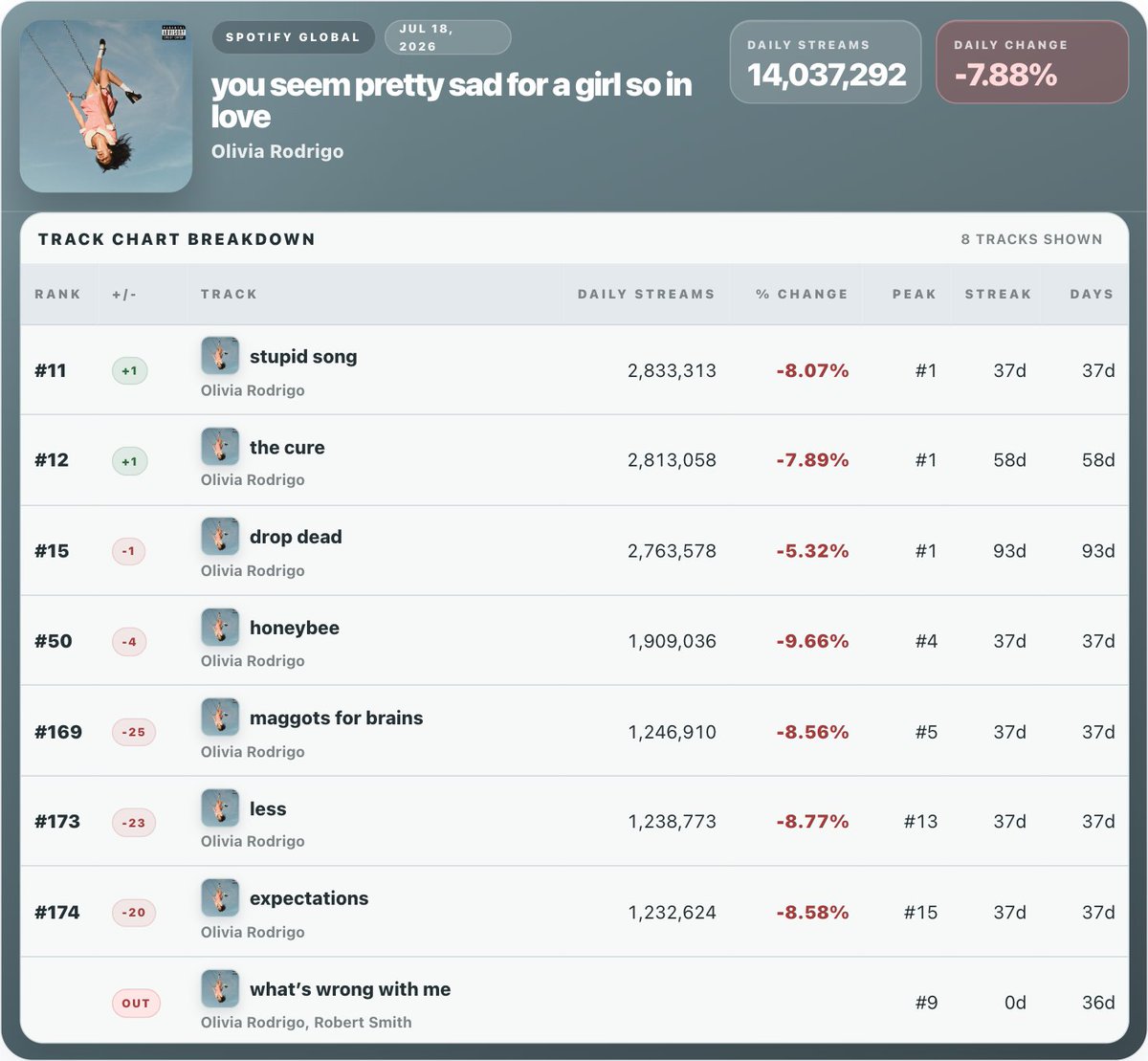The width and height of the screenshot is (1148, 1061).
Task: Click peak #9 in last row
Action: 926,1003
